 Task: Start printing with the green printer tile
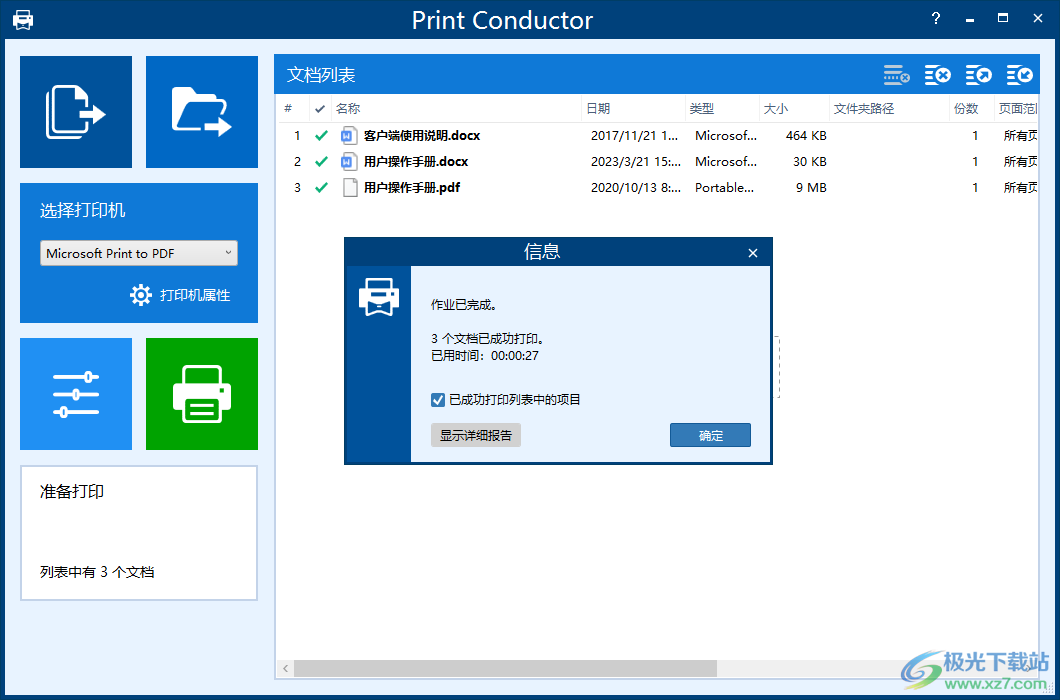[x=201, y=394]
